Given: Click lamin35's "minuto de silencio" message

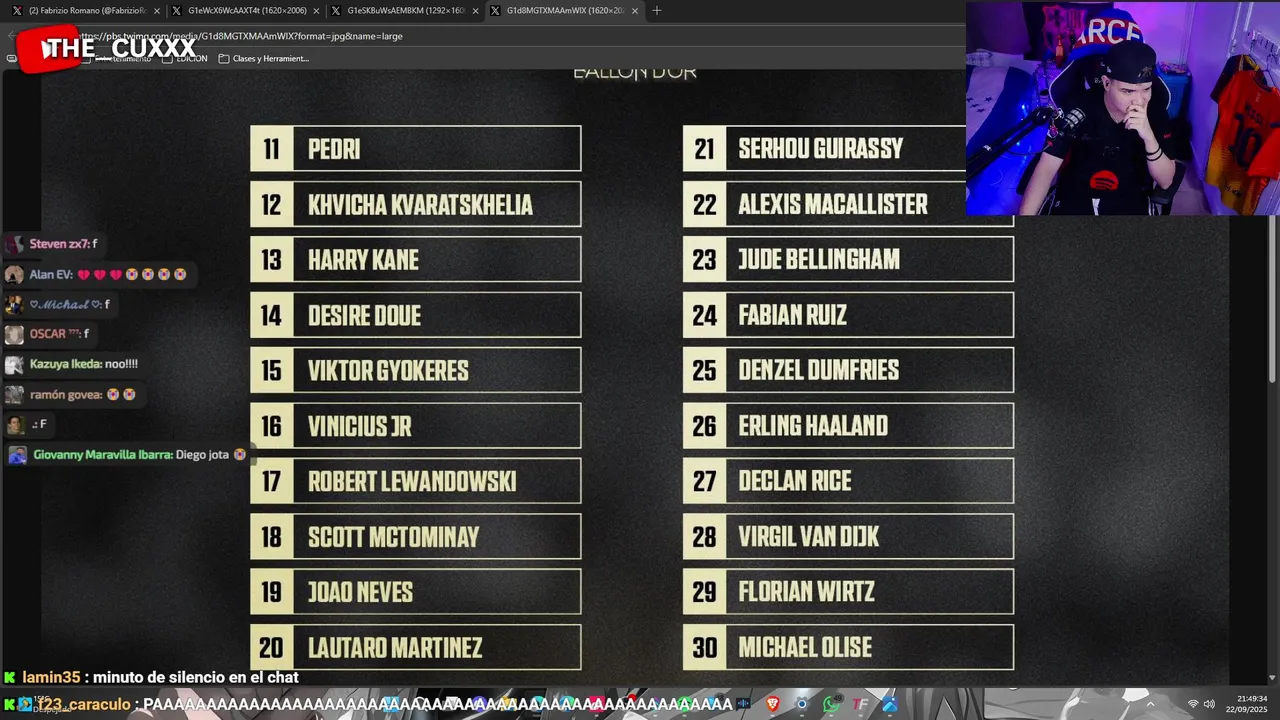Looking at the screenshot, I should (x=151, y=677).
